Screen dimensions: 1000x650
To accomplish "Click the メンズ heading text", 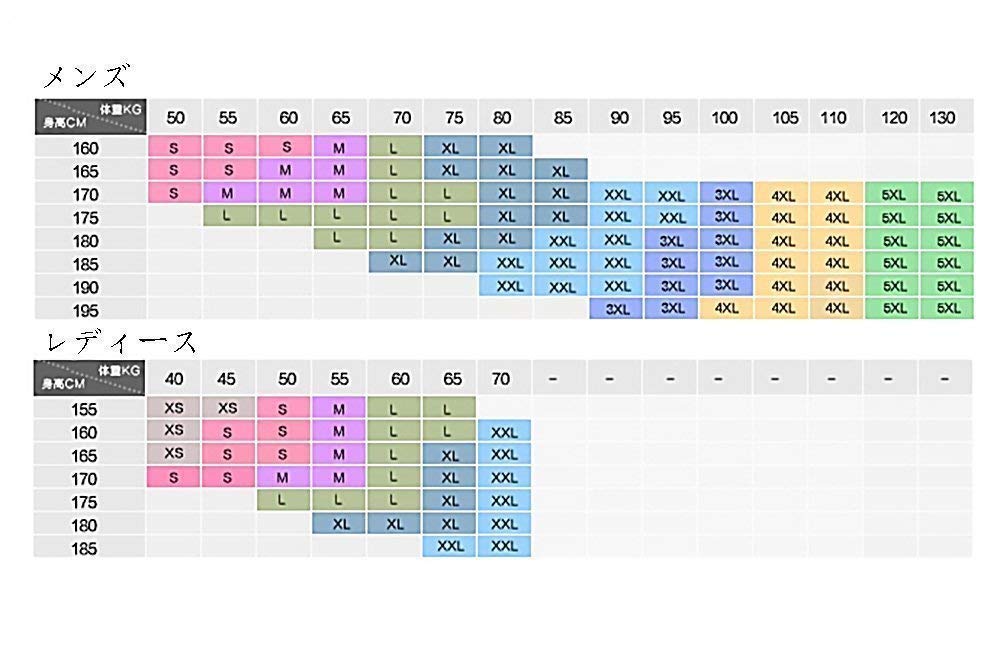I will point(86,76).
